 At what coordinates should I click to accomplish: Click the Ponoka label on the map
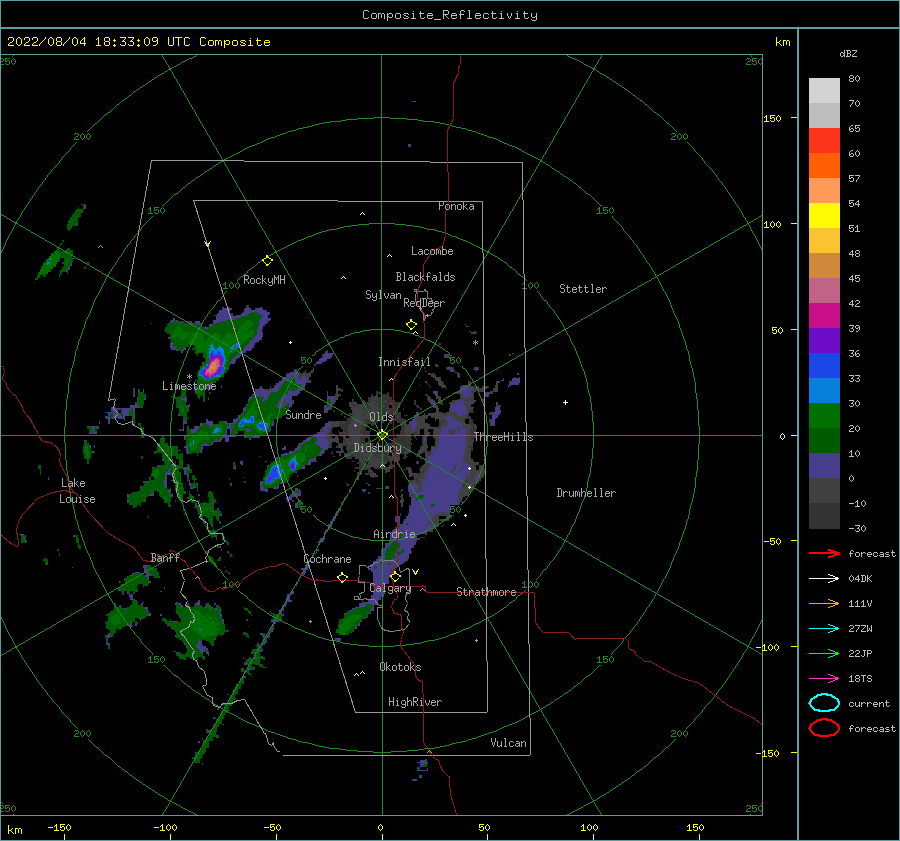[x=456, y=206]
